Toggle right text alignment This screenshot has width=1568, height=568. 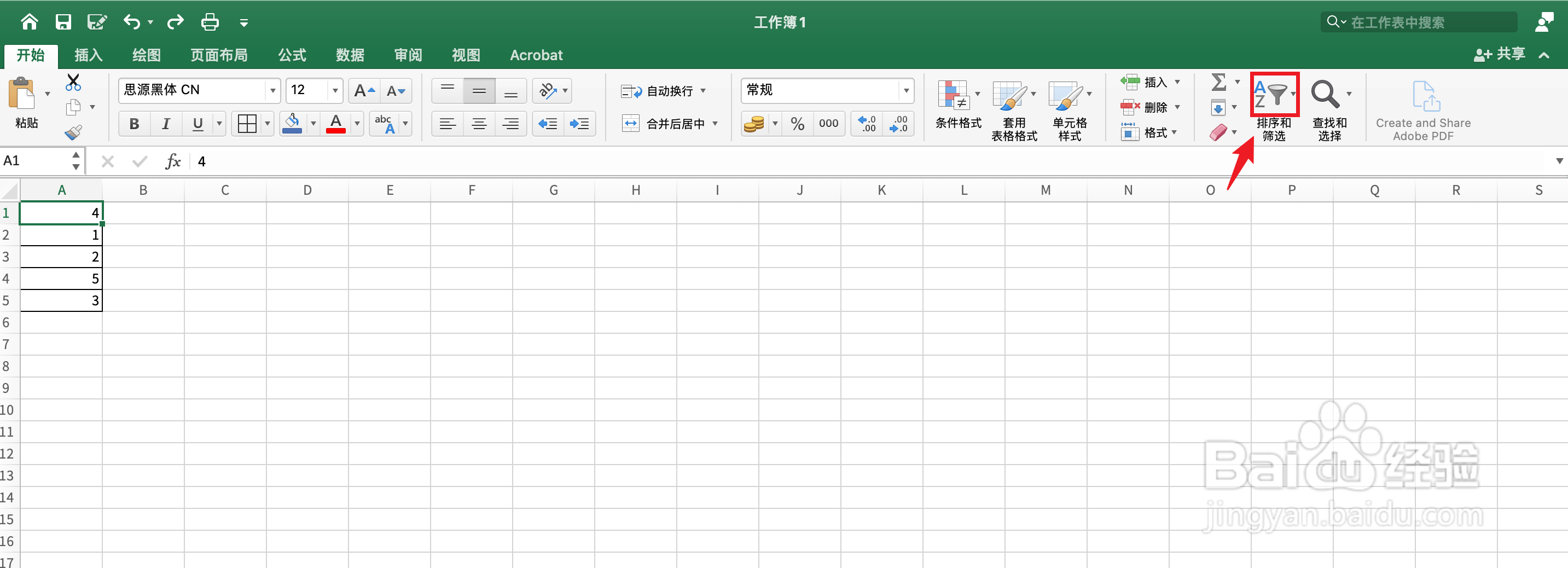(x=510, y=124)
